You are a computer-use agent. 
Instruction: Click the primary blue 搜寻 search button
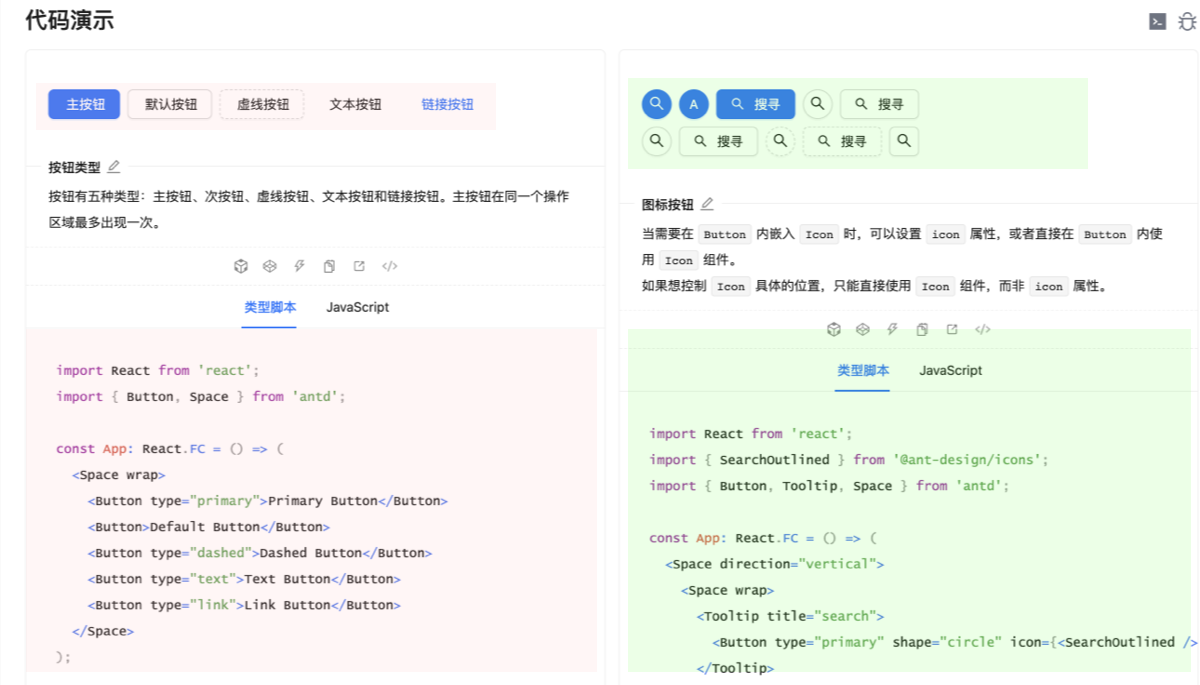pos(755,104)
